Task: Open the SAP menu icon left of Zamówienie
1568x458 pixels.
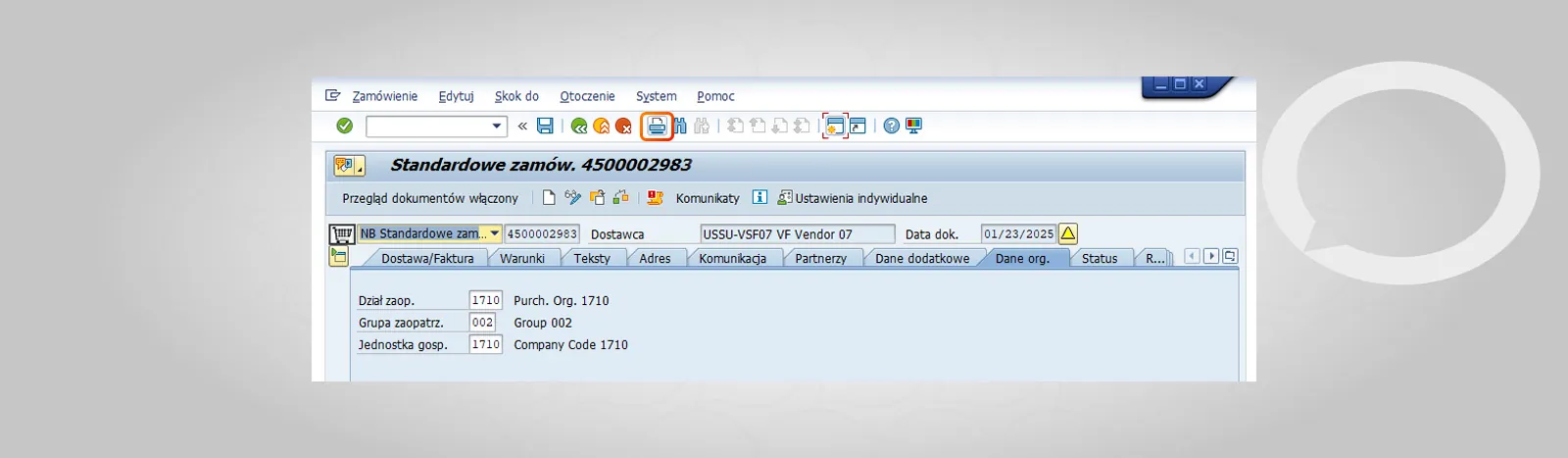Action: tap(333, 95)
